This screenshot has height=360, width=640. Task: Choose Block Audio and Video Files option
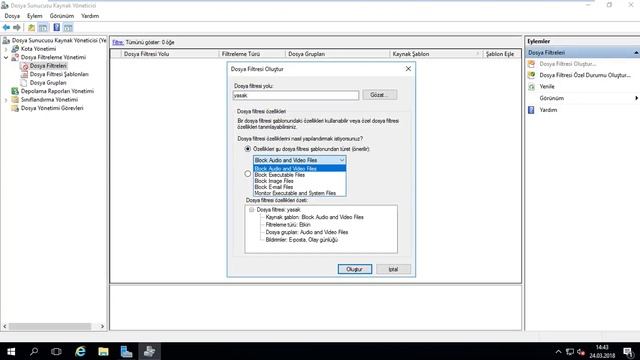point(300,169)
